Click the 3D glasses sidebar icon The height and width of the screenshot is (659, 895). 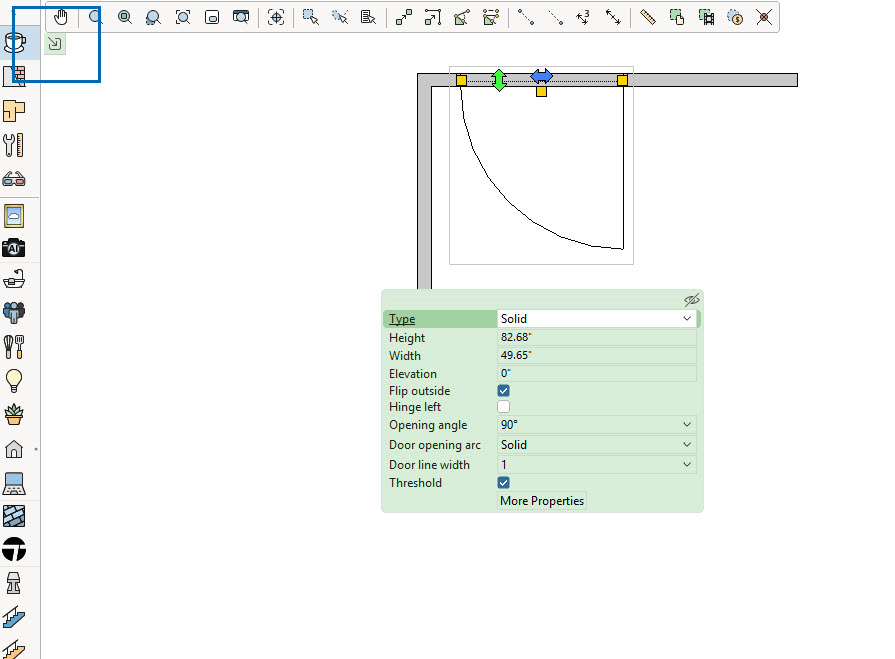coord(14,180)
